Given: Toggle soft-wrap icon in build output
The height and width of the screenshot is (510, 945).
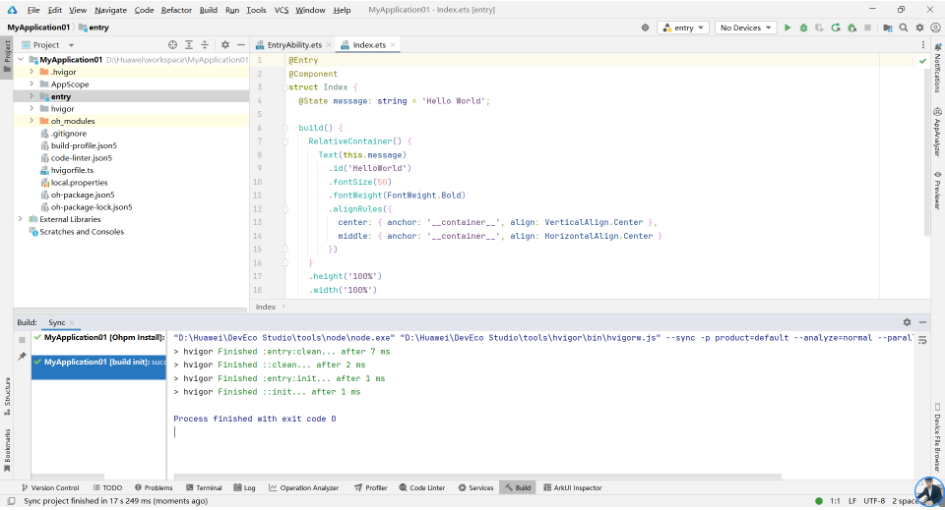Looking at the screenshot, I should point(923,341).
